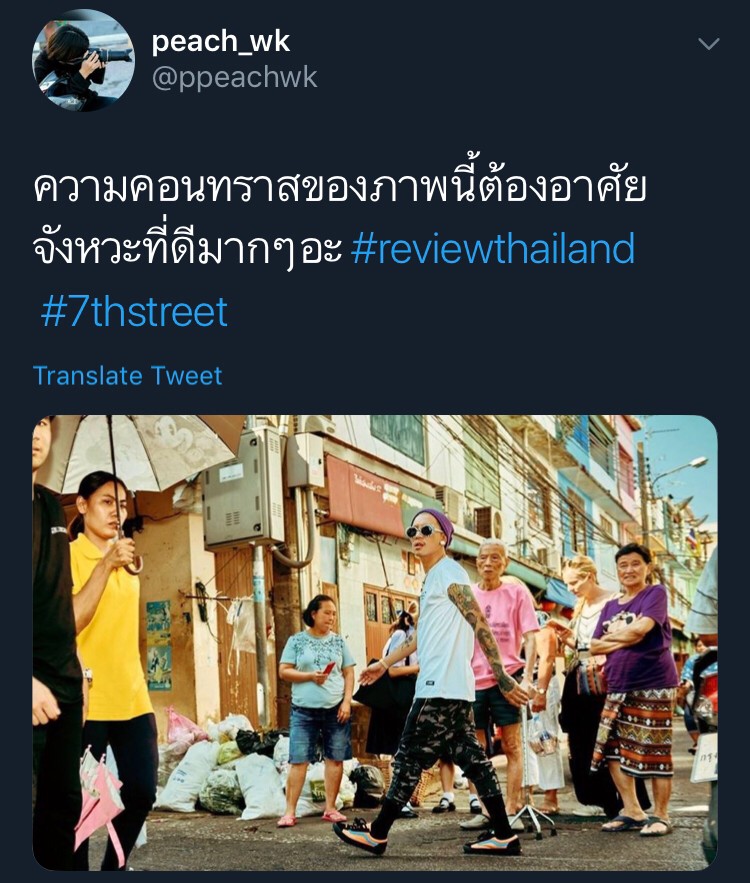
Task: Click the camera lens in the avatar
Action: coord(115,55)
